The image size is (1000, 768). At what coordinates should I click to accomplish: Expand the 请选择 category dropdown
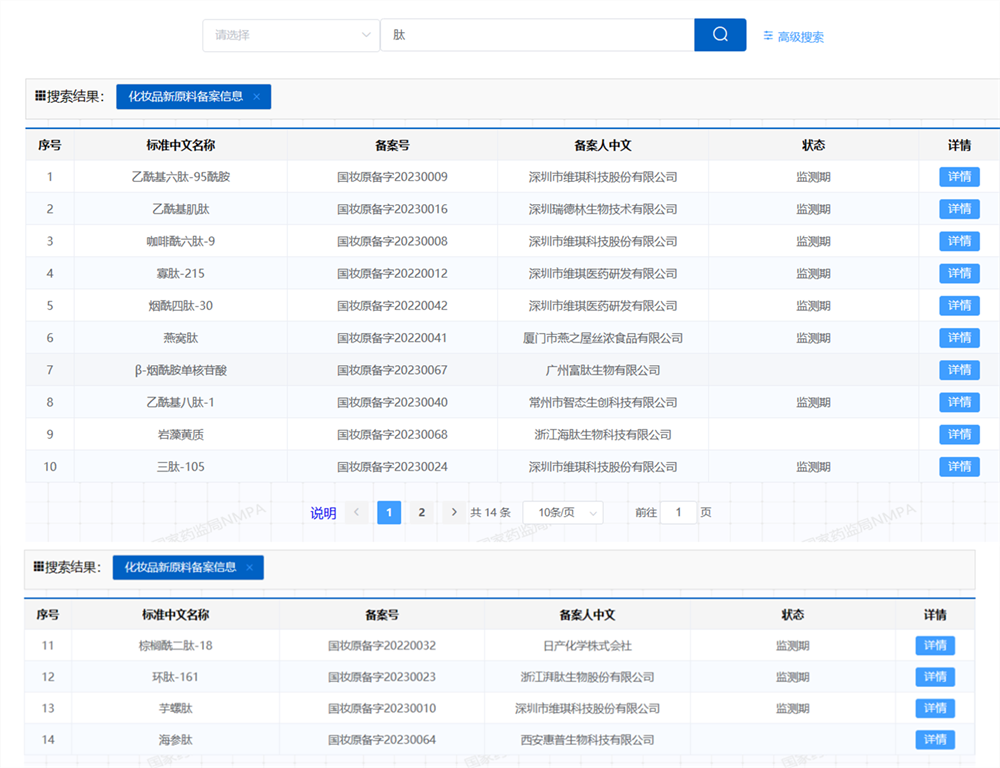pyautogui.click(x=290, y=35)
